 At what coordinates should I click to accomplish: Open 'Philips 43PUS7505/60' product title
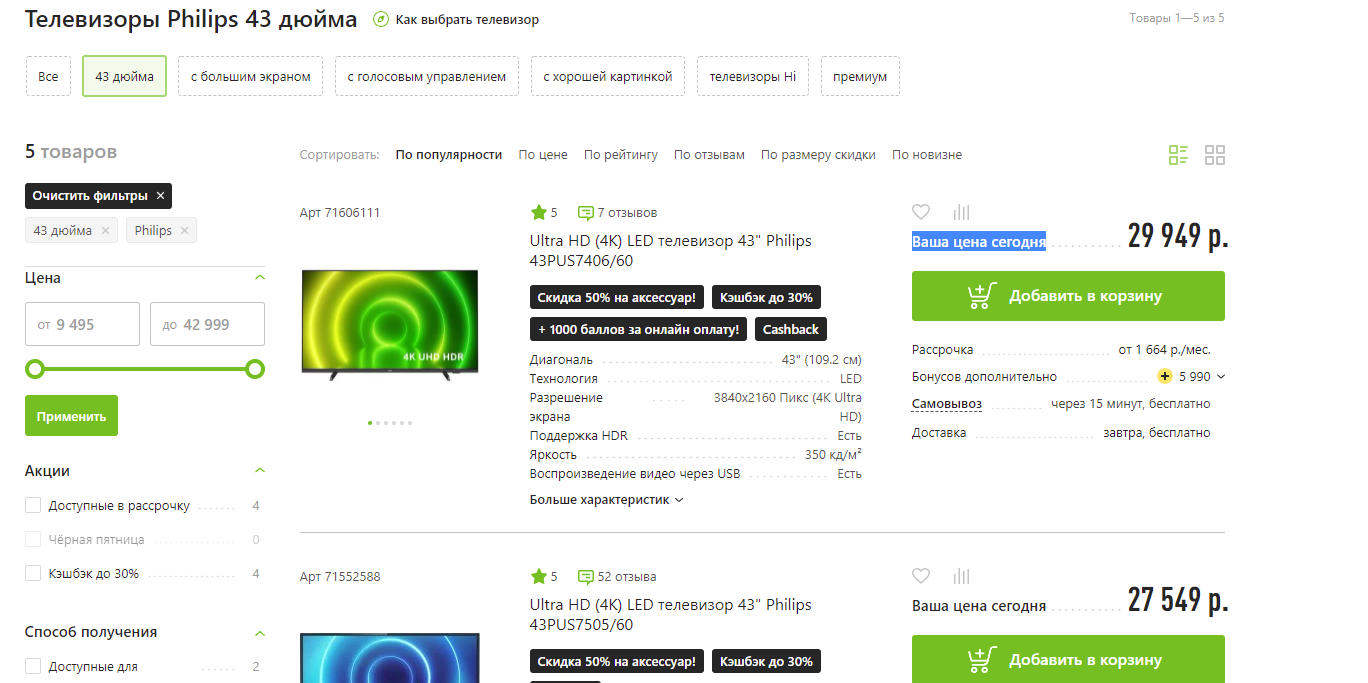point(670,615)
